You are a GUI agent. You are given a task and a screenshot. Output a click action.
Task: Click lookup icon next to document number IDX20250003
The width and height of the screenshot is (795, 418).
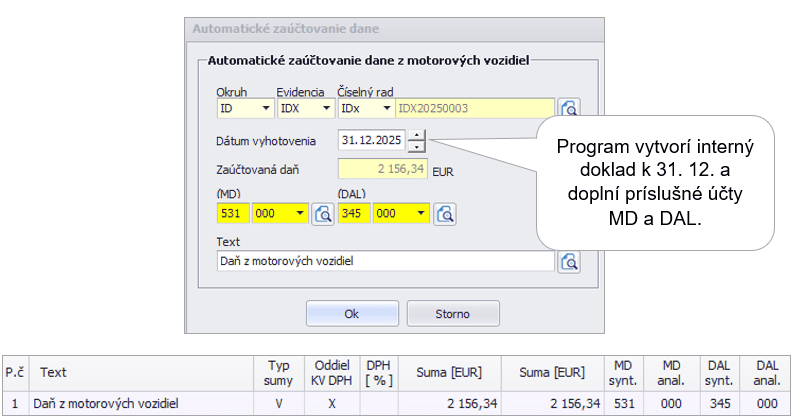pyautogui.click(x=569, y=109)
